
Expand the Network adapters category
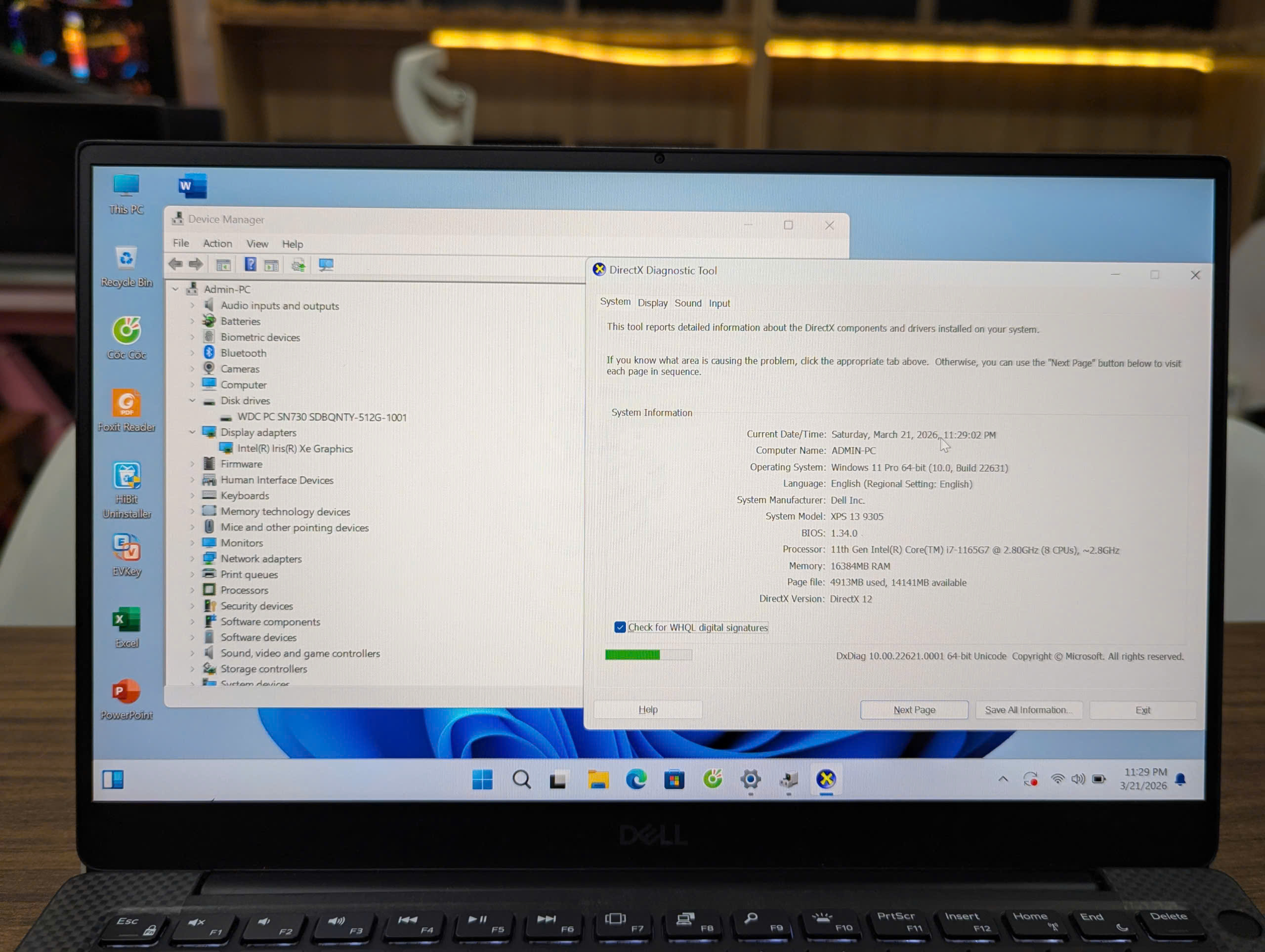[192, 559]
